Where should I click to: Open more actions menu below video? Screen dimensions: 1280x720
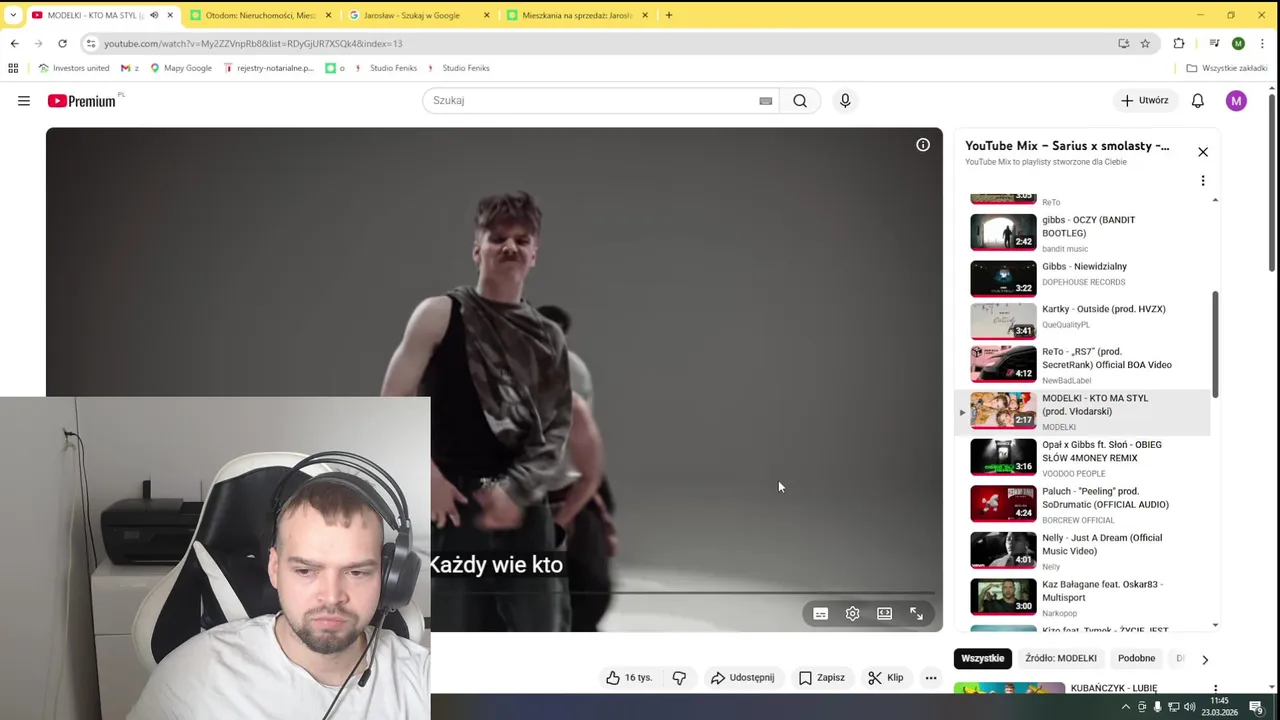931,678
